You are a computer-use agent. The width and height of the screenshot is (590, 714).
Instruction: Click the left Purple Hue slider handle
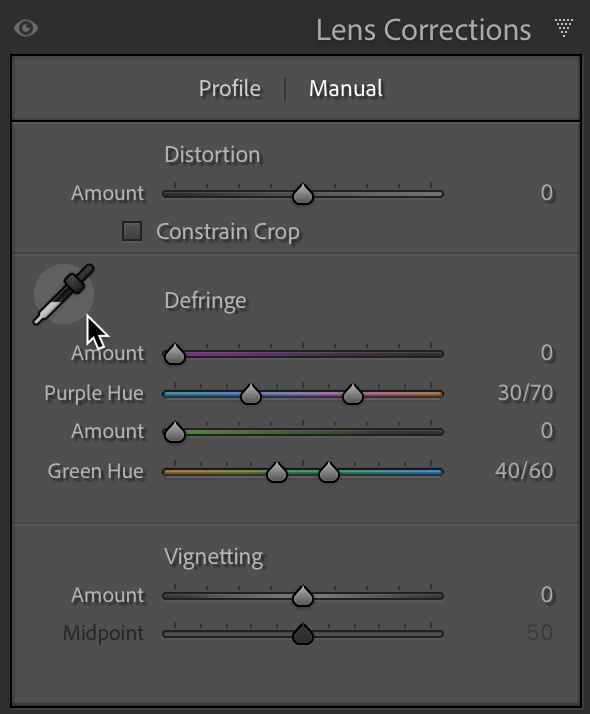pos(251,394)
